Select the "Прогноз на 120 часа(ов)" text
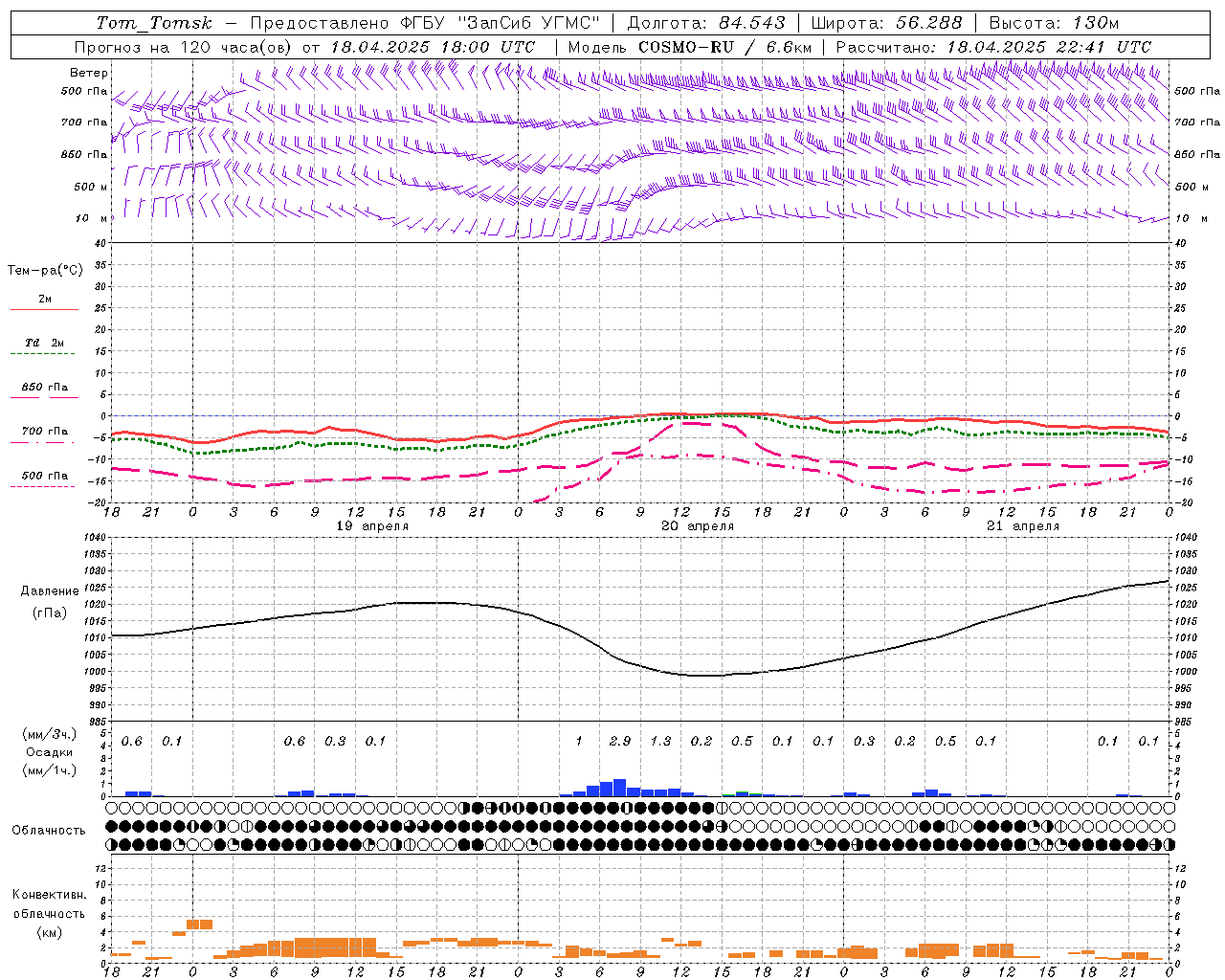The width and height of the screenshot is (1225, 980). tap(184, 47)
